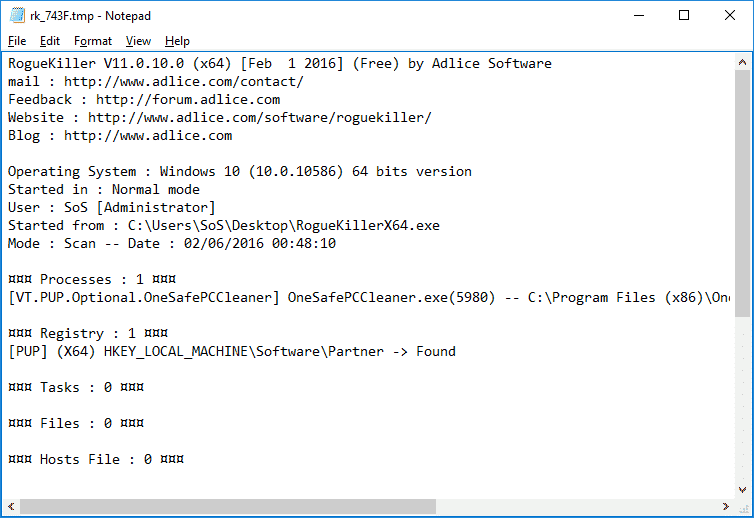Open the Format menu
This screenshot has height=518, width=754.
tap(93, 41)
